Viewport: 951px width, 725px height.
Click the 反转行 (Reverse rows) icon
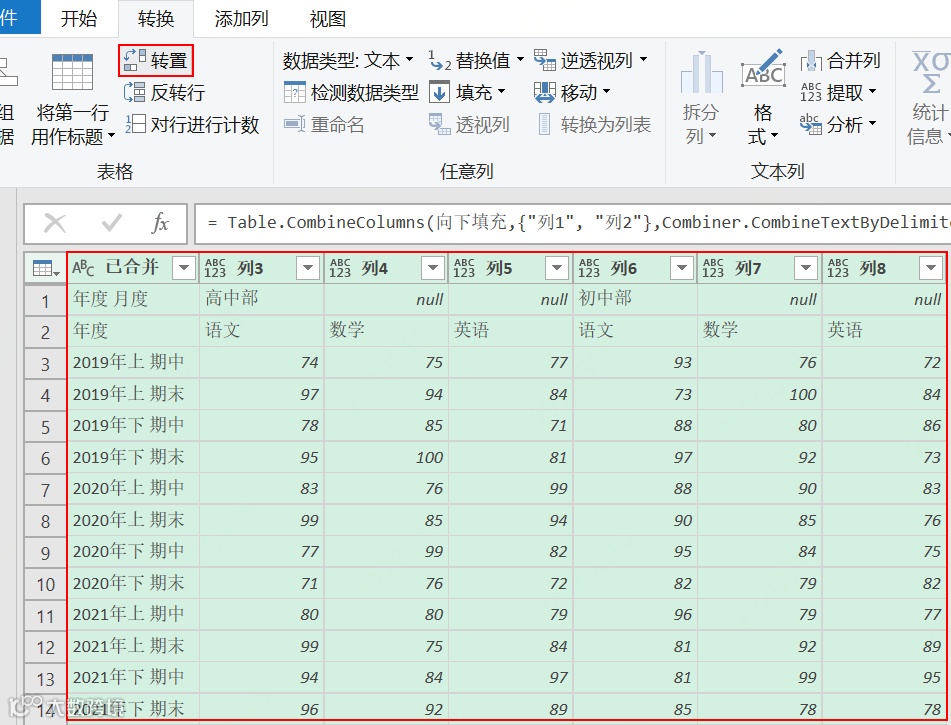[135, 92]
